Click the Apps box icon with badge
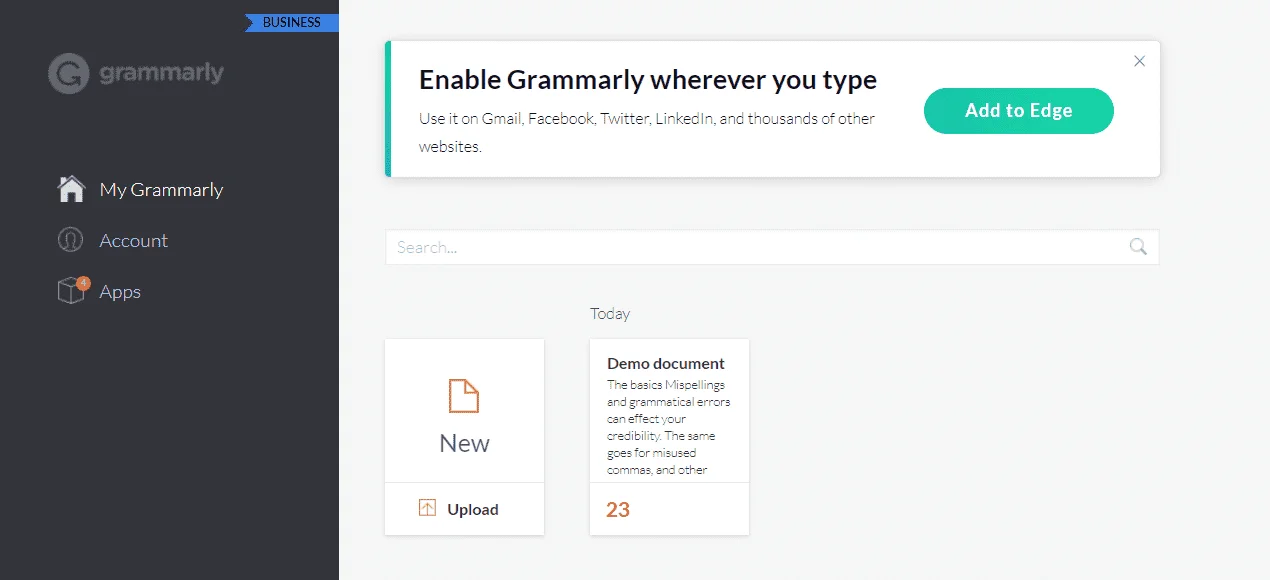Image resolution: width=1270 pixels, height=580 pixels. point(73,290)
